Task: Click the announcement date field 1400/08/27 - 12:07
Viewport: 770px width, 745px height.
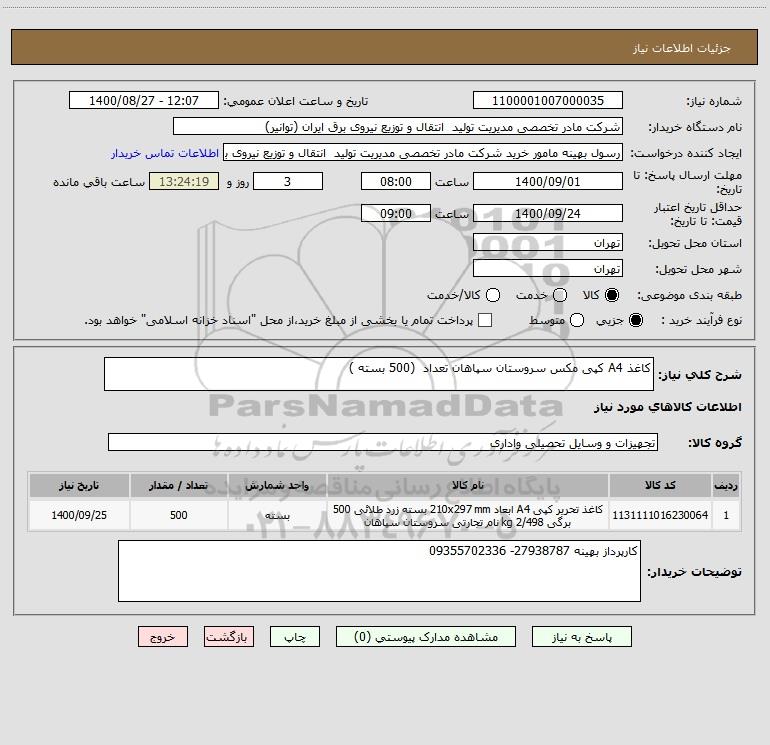Action: 144,101
